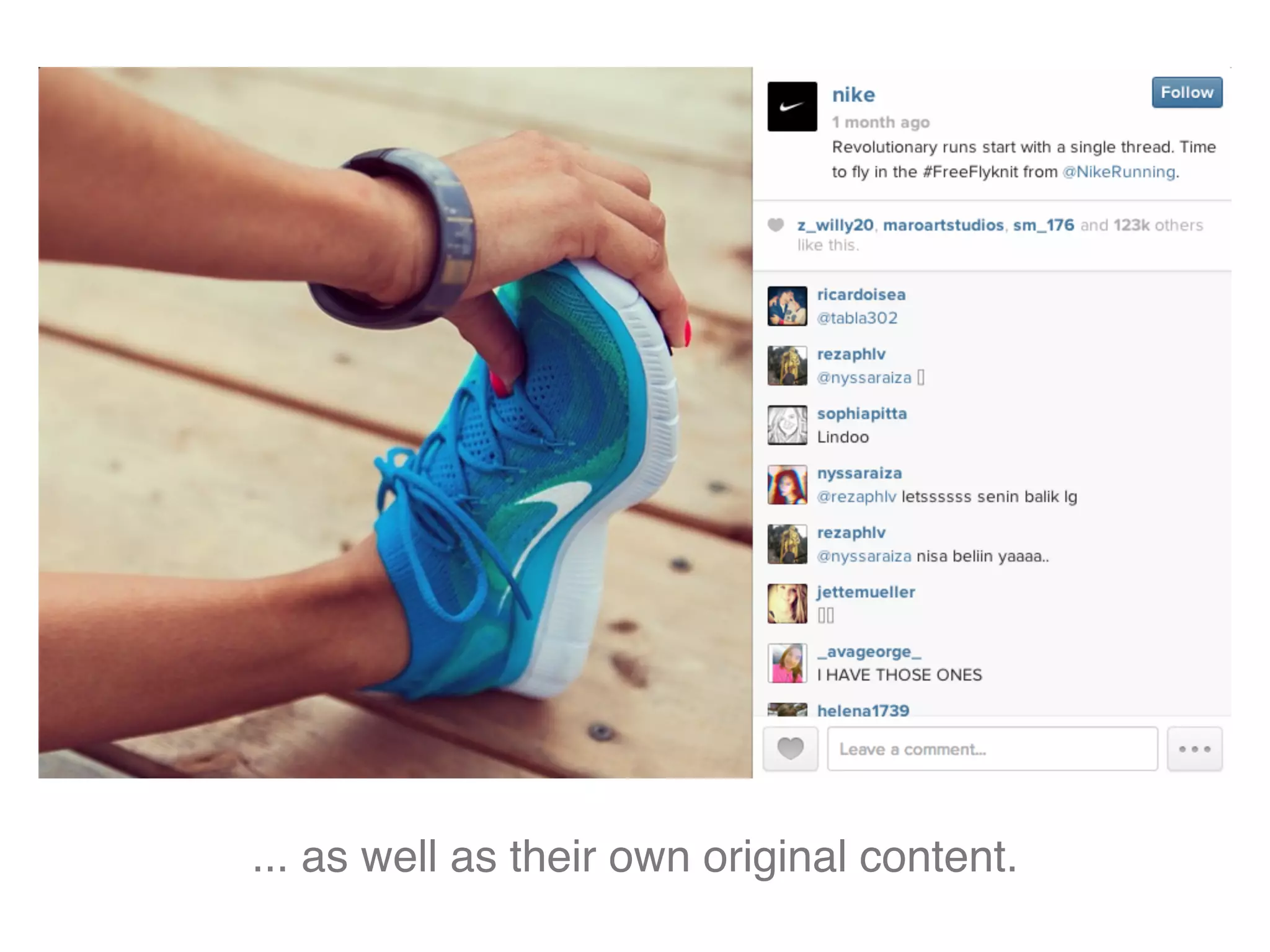Click into the Leave a comment field
The height and width of the screenshot is (952, 1270).
pos(992,749)
